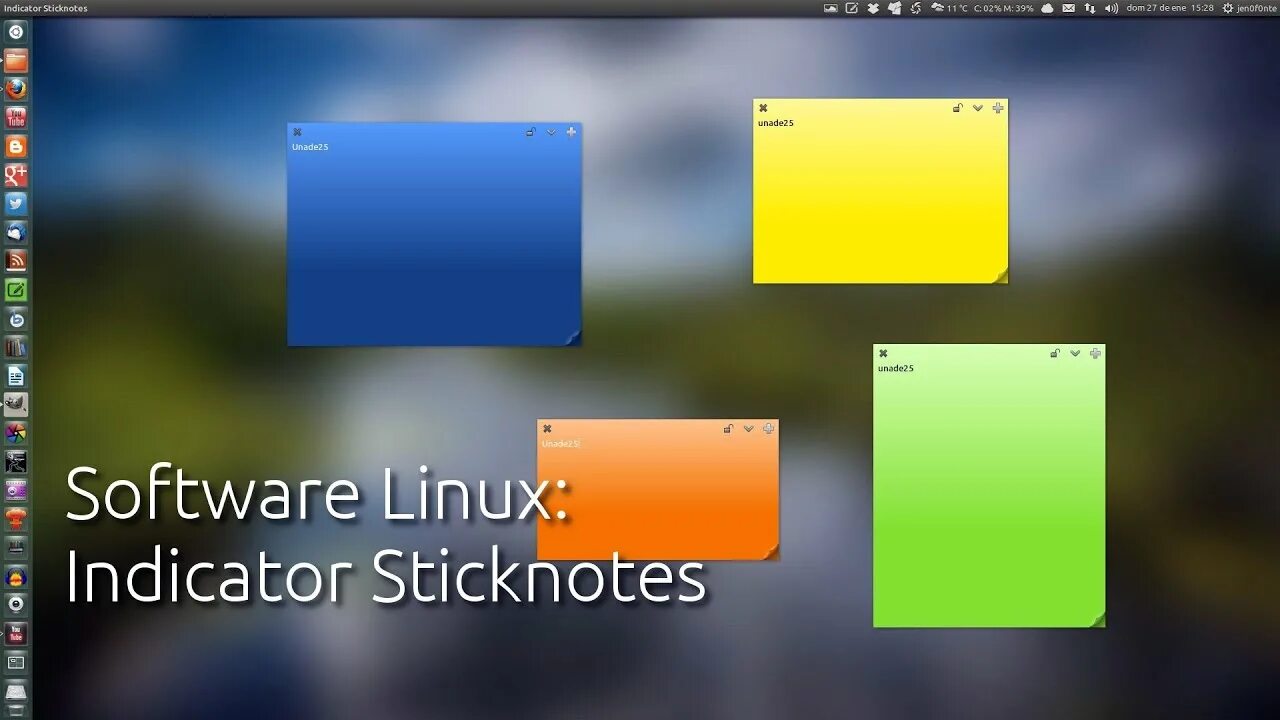Launch LibreOffice Writer from the launcher
Viewport: 1280px width, 720px height.
point(15,376)
